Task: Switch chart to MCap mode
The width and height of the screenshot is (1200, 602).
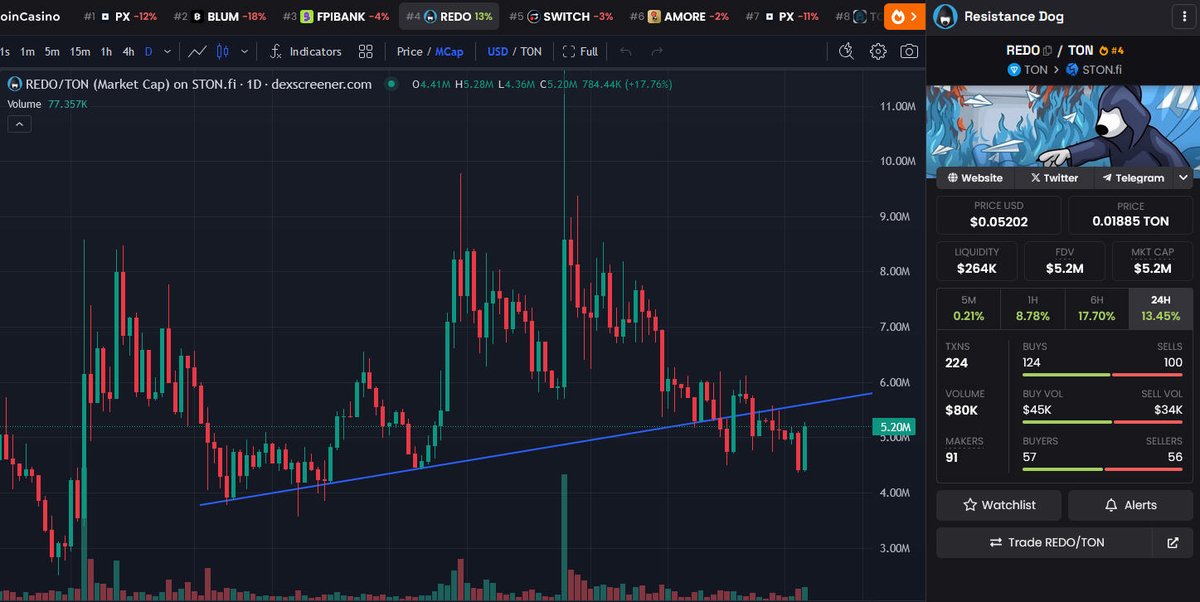Action: pos(449,51)
